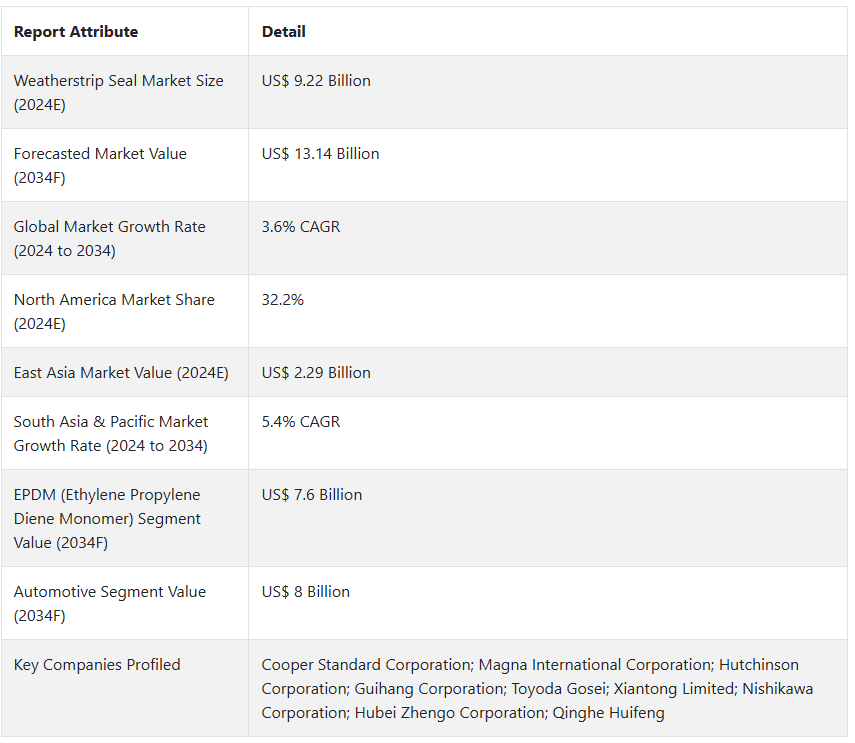Select the "Global Market Growth Rate" cell

coord(109,238)
